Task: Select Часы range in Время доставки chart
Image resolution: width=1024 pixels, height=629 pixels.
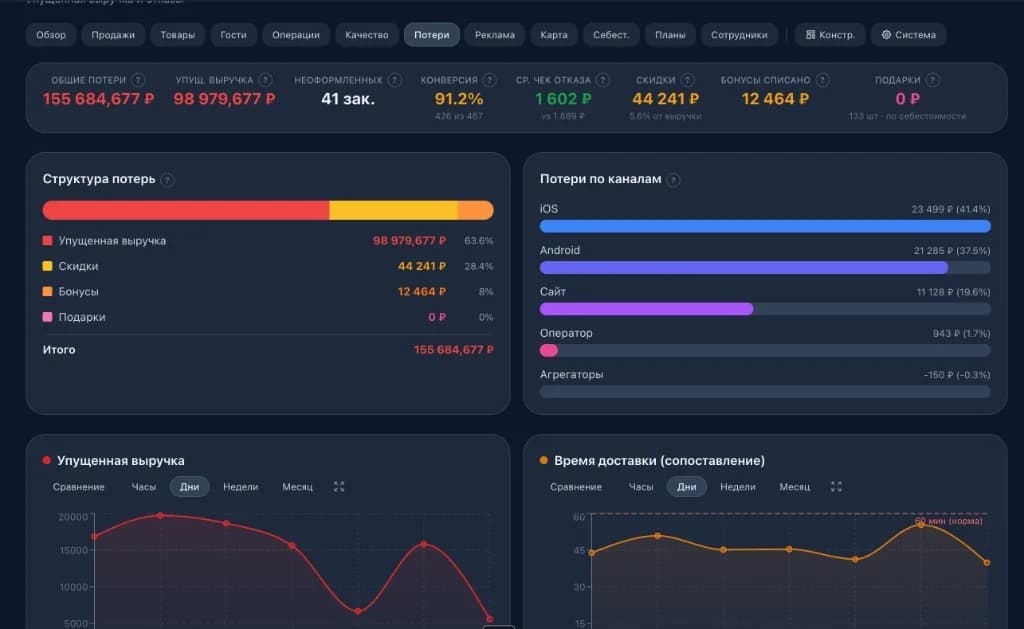Action: pyautogui.click(x=641, y=487)
